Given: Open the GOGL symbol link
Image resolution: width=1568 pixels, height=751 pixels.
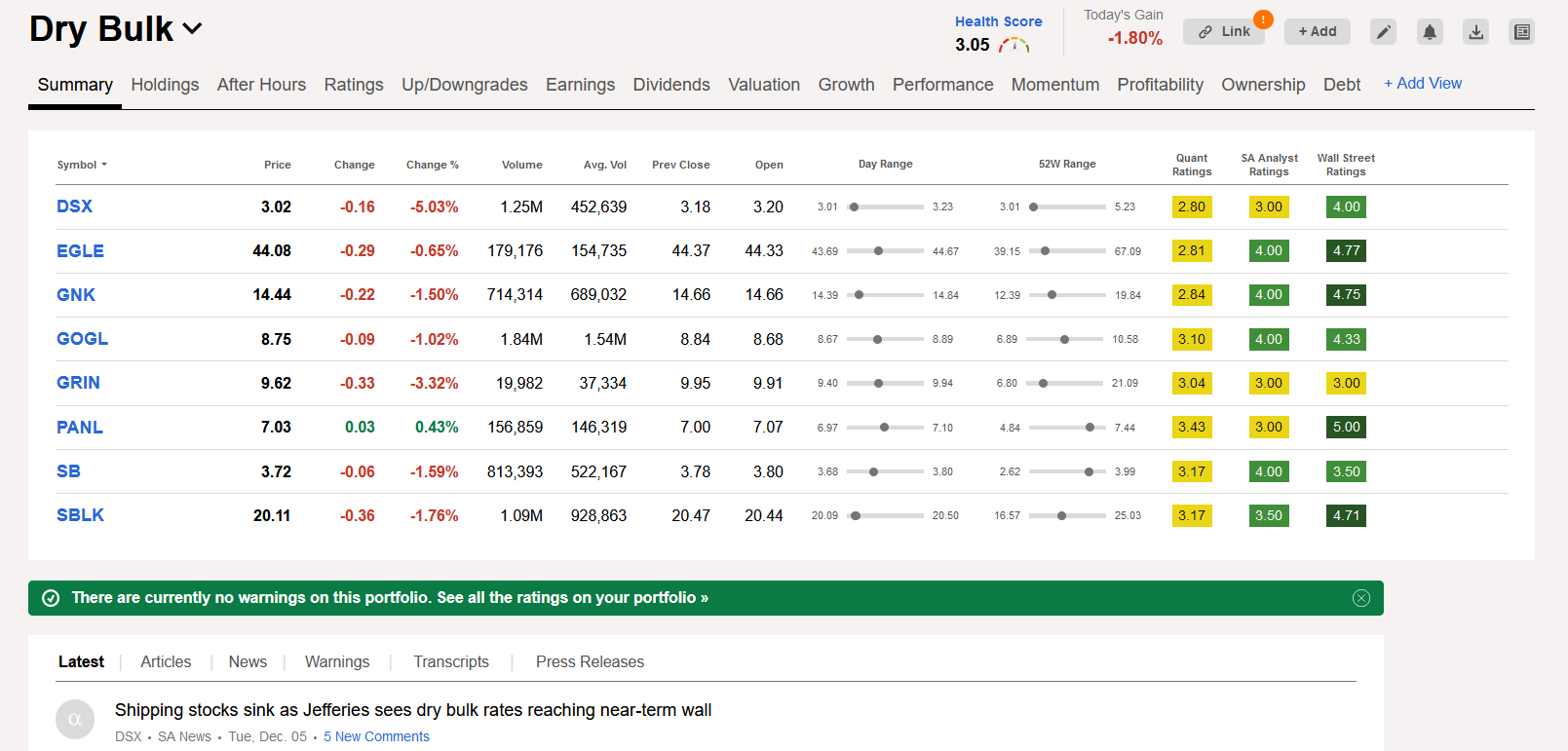Looking at the screenshot, I should tap(82, 339).
